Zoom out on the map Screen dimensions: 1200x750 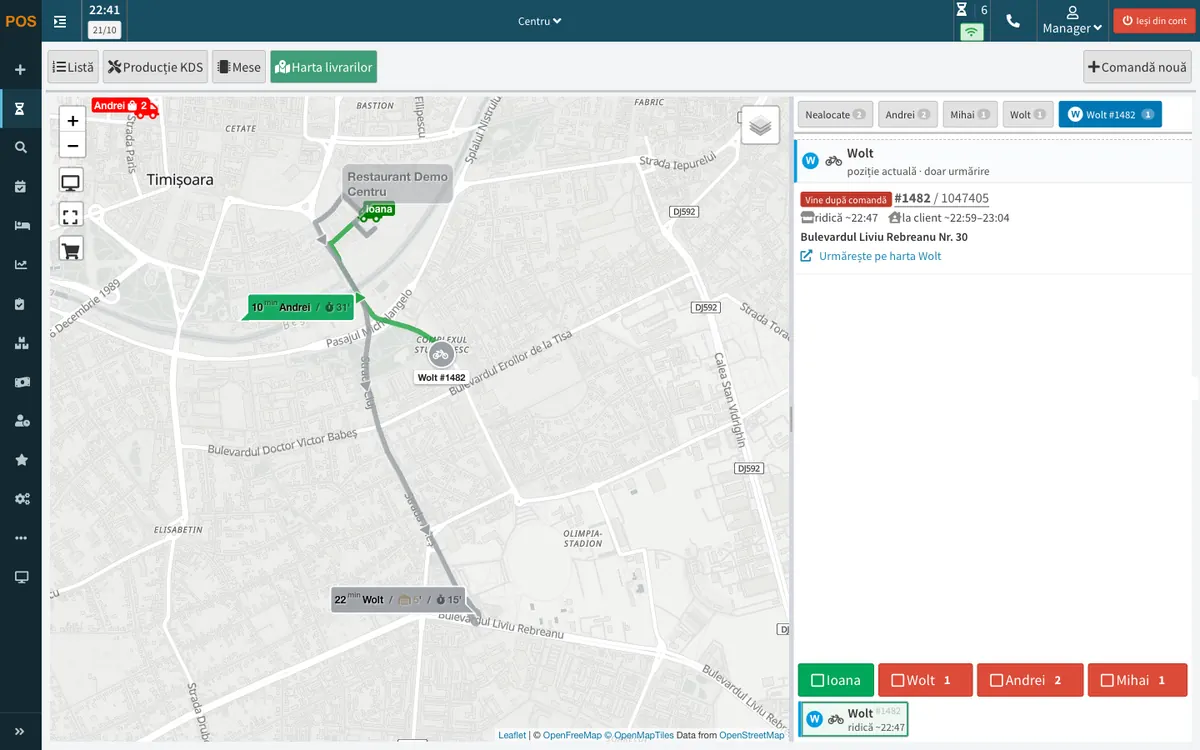72,146
